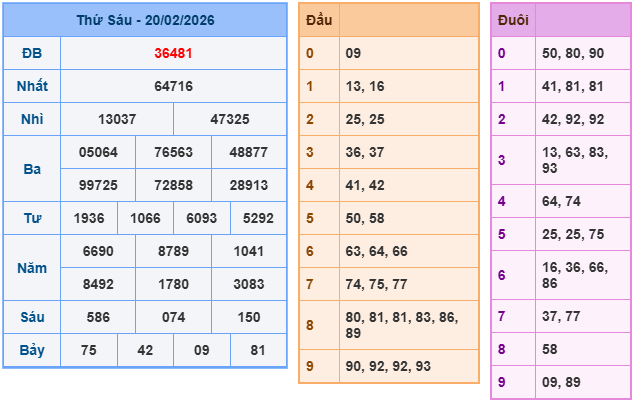
Task: Click the first prize number 64716
Action: coord(174,87)
